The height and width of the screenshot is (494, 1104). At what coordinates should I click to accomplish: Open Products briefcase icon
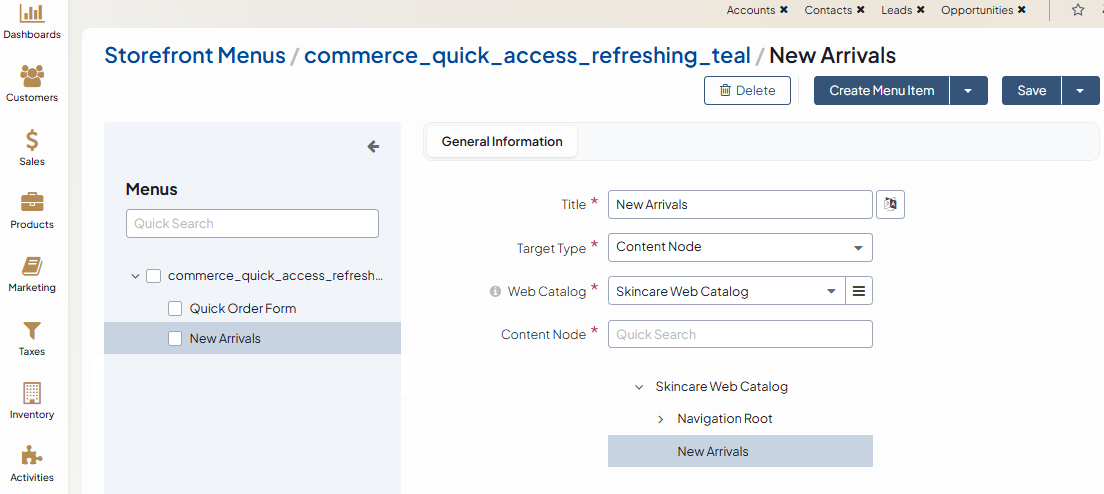(x=32, y=203)
